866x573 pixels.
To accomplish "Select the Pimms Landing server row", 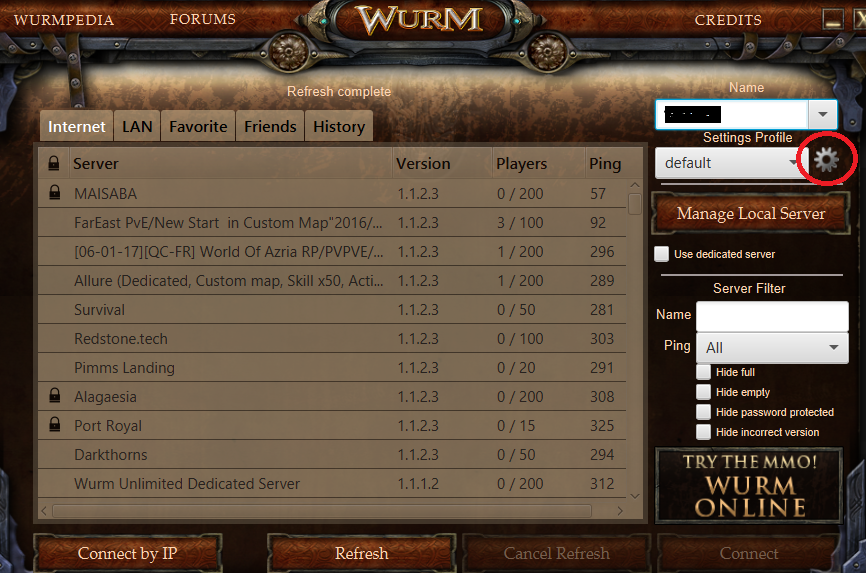I will (x=332, y=367).
